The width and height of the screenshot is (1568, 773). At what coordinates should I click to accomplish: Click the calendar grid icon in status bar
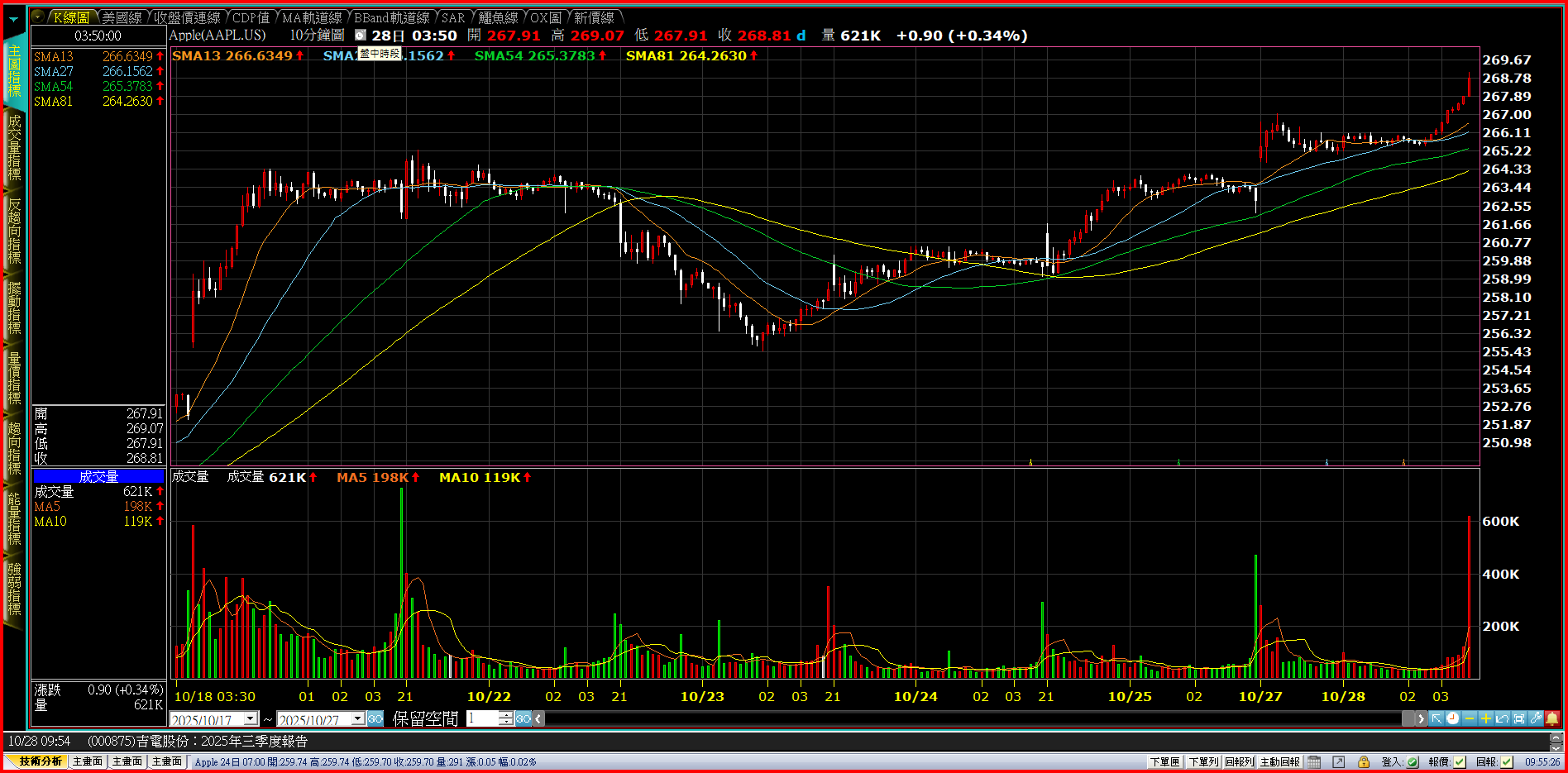1314,761
